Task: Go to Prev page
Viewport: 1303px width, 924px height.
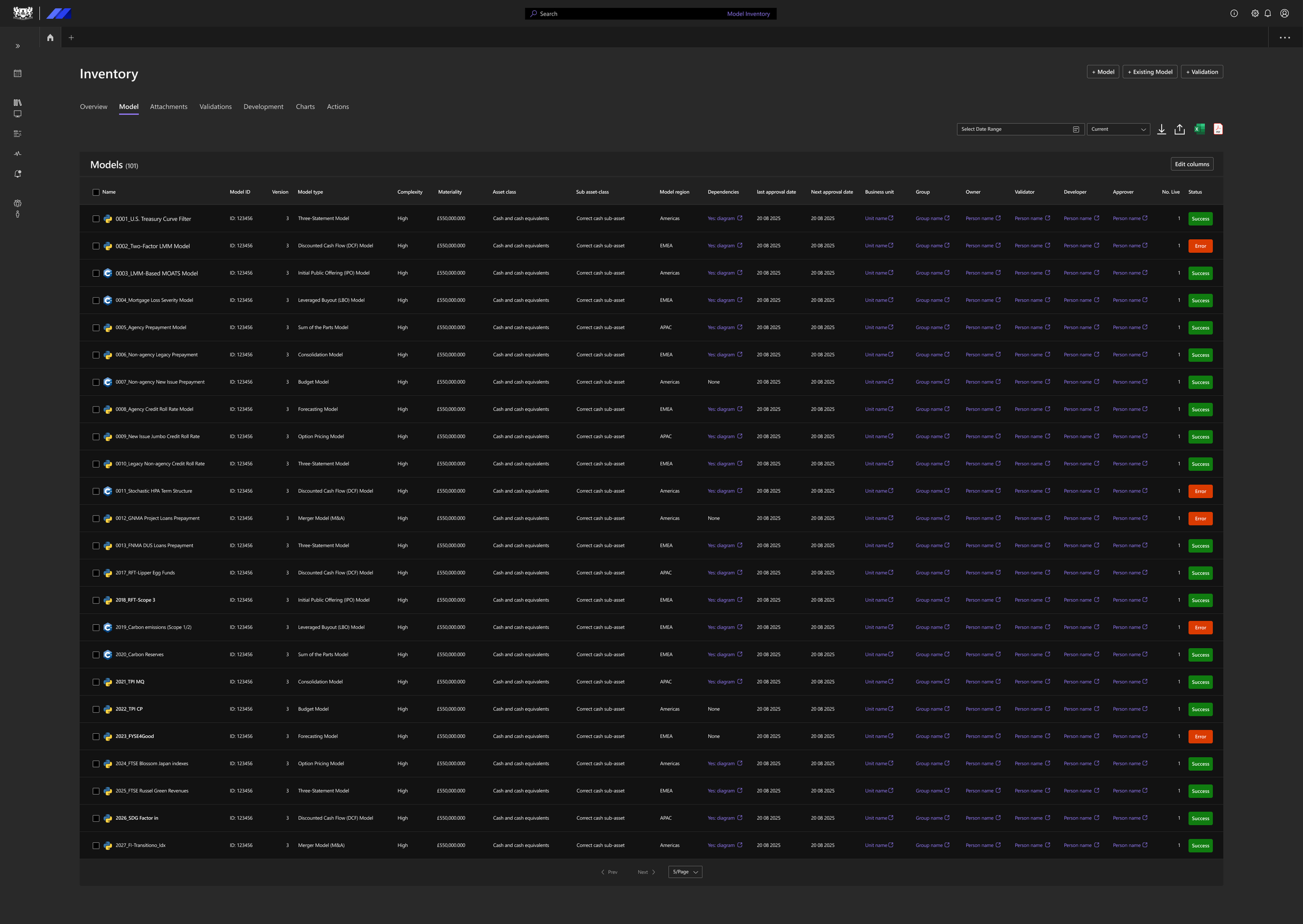Action: click(609, 872)
